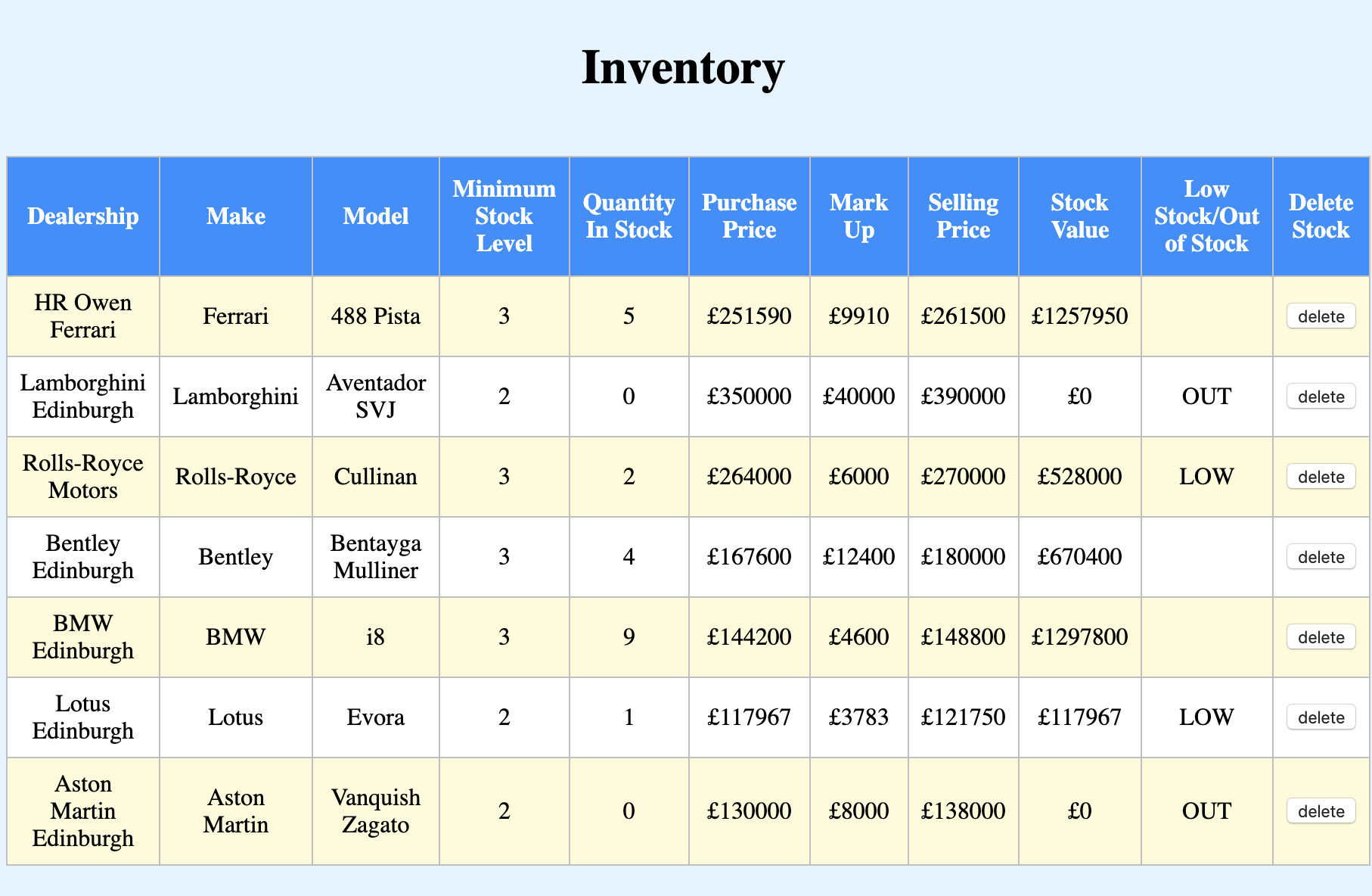The height and width of the screenshot is (896, 1372).
Task: Click the Quantity In Stock header
Action: [629, 216]
